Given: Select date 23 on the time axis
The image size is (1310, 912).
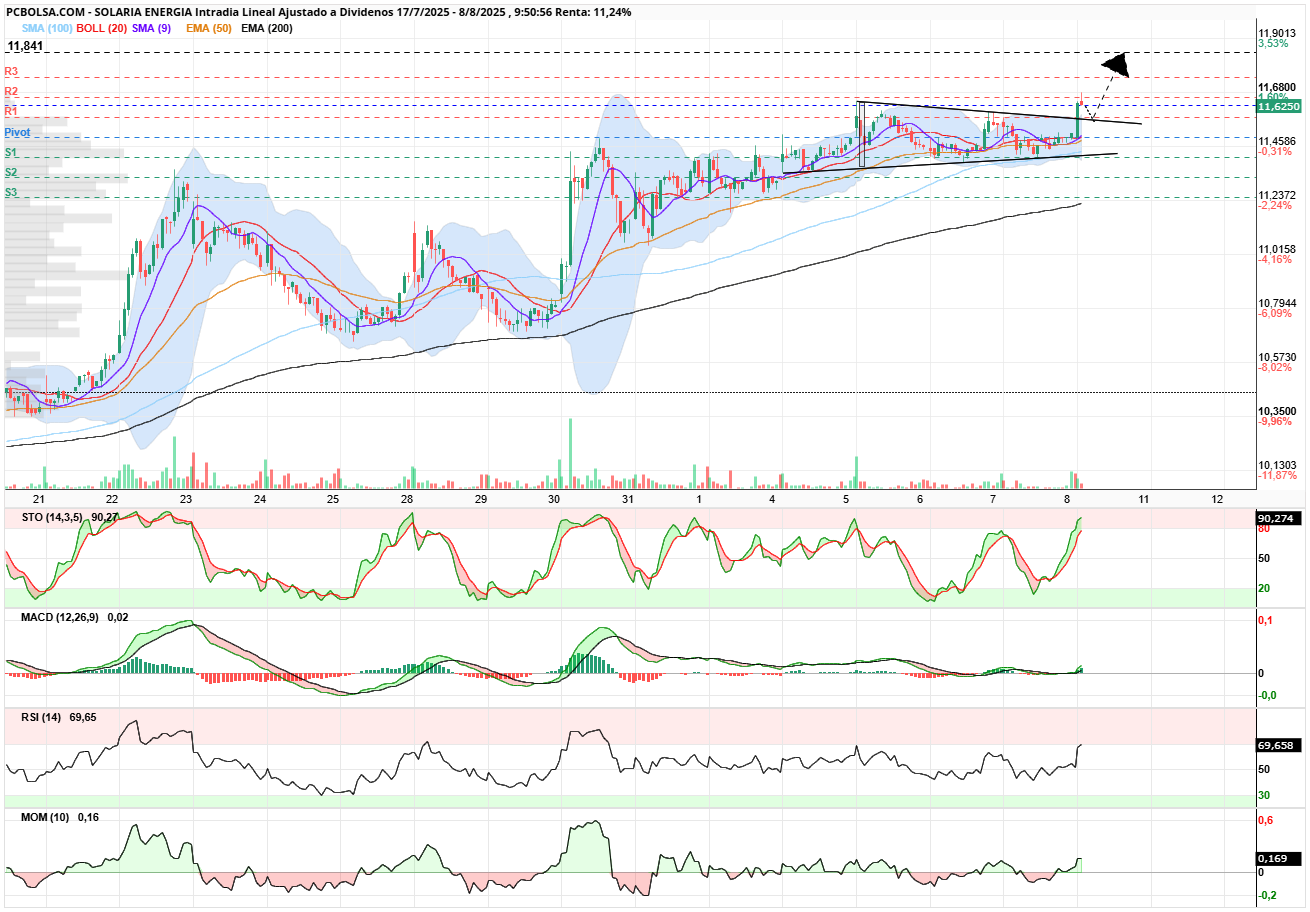Looking at the screenshot, I should pos(186,499).
